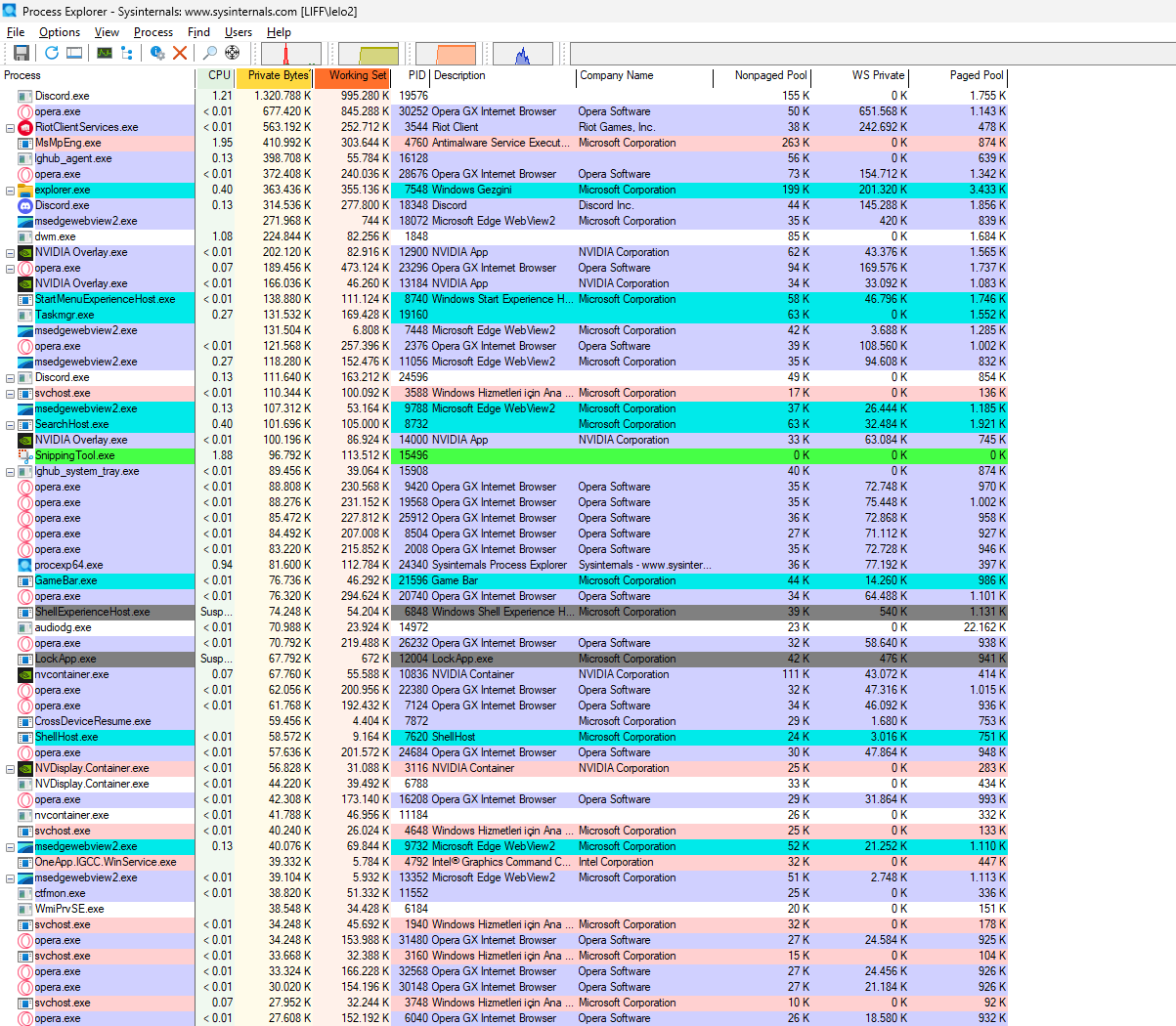Click the Taskmgr.exe process icon
The width and height of the screenshot is (1176, 1026).
coord(25,315)
